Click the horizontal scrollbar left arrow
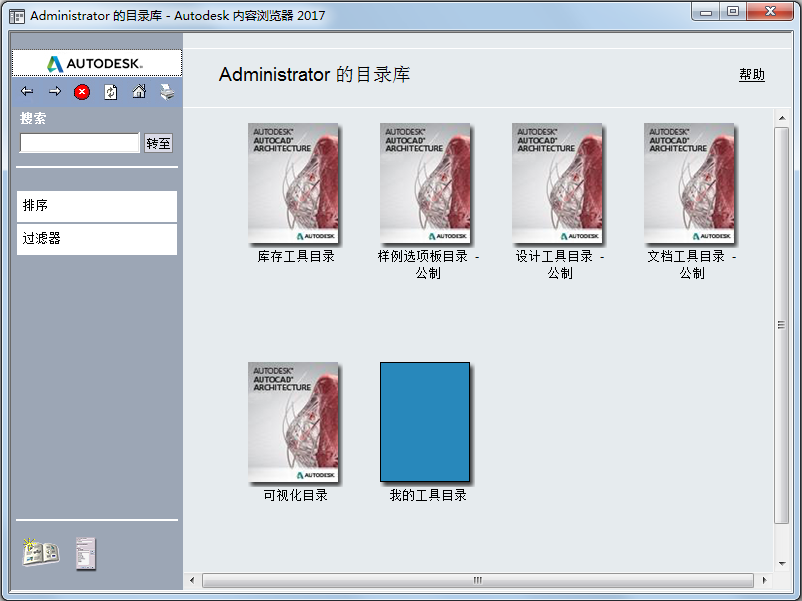802x601 pixels. pos(192,580)
